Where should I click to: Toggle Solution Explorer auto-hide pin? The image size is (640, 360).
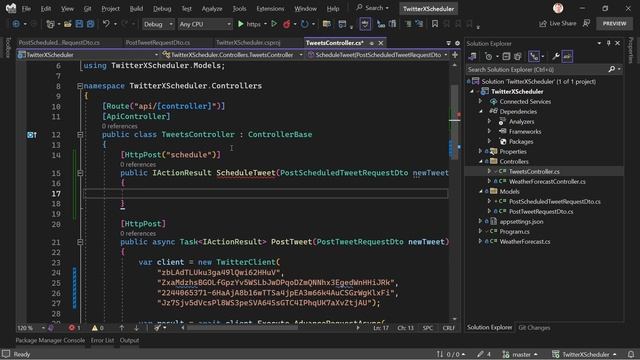(609, 43)
